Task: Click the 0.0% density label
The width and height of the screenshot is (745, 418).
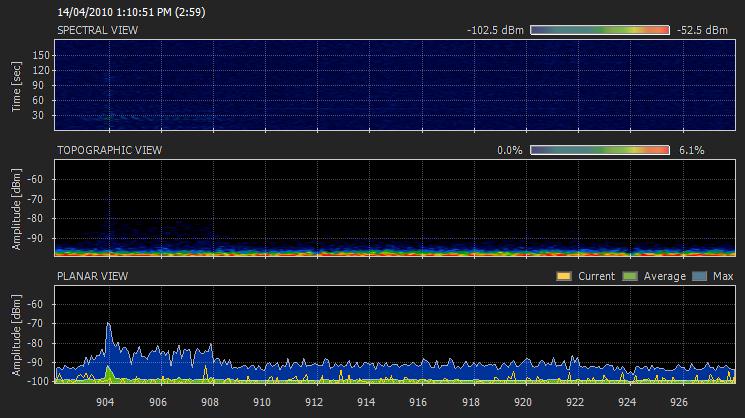Action: [509, 150]
